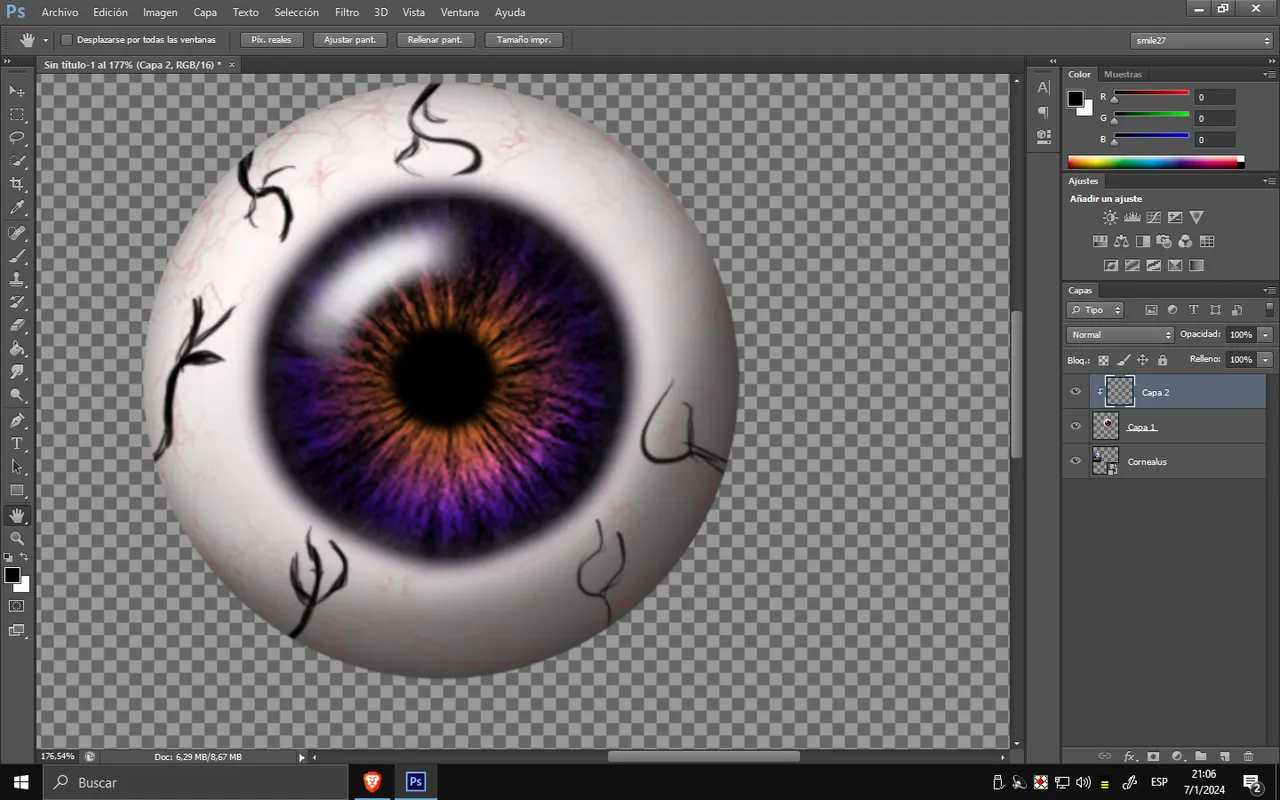Click the Rellenar pant. button
1280x800 pixels.
[435, 40]
